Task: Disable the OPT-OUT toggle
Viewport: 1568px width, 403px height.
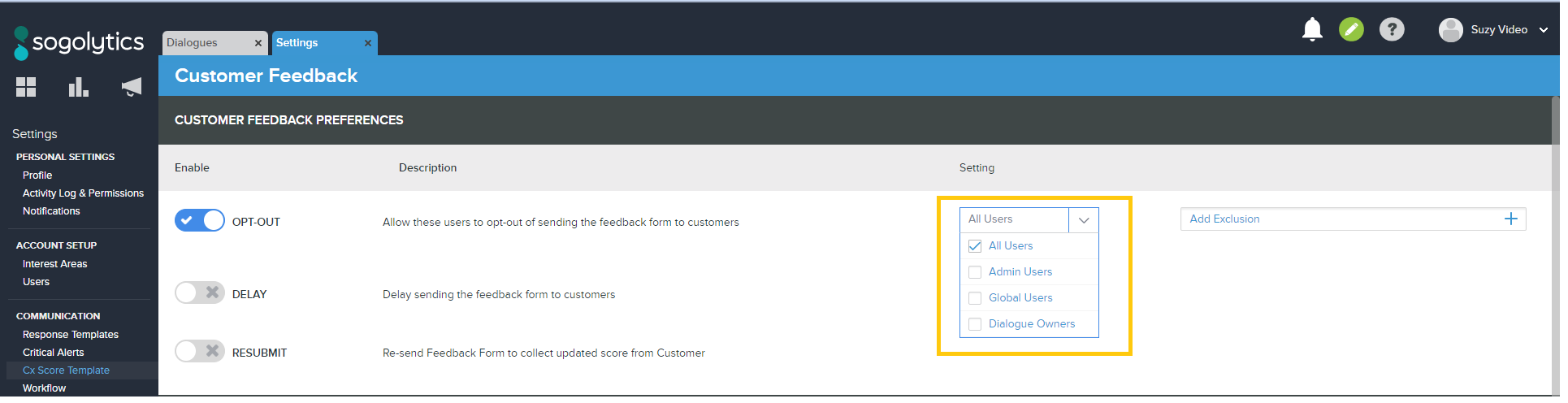Action: click(200, 221)
